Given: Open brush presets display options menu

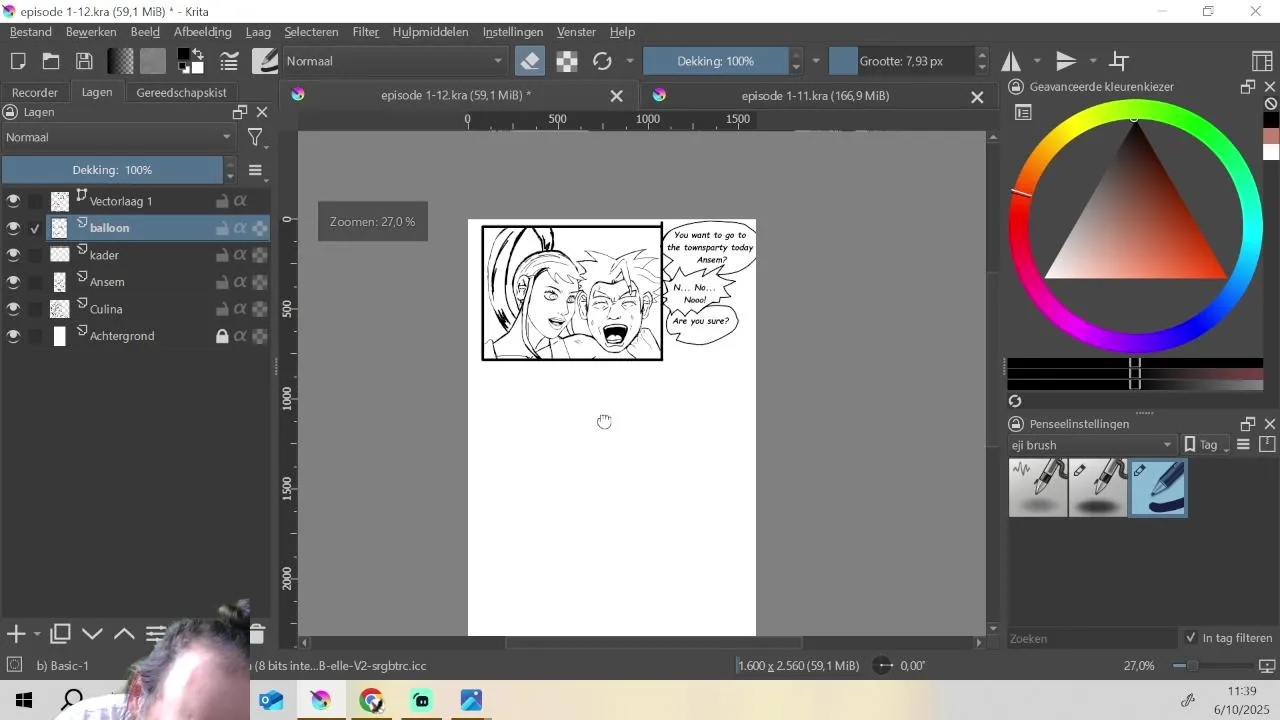Looking at the screenshot, I should [x=1244, y=445].
